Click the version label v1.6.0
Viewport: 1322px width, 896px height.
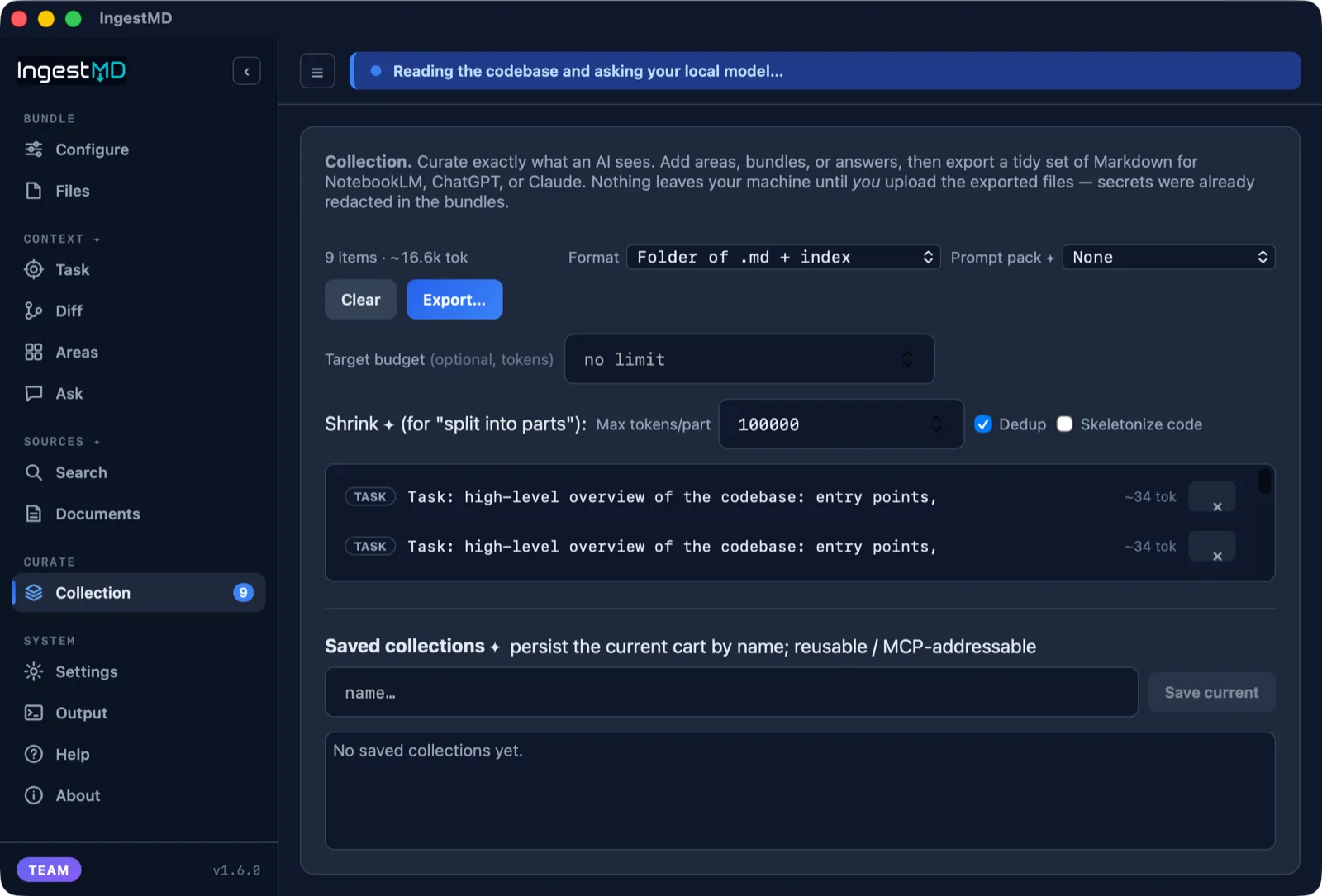tap(236, 870)
